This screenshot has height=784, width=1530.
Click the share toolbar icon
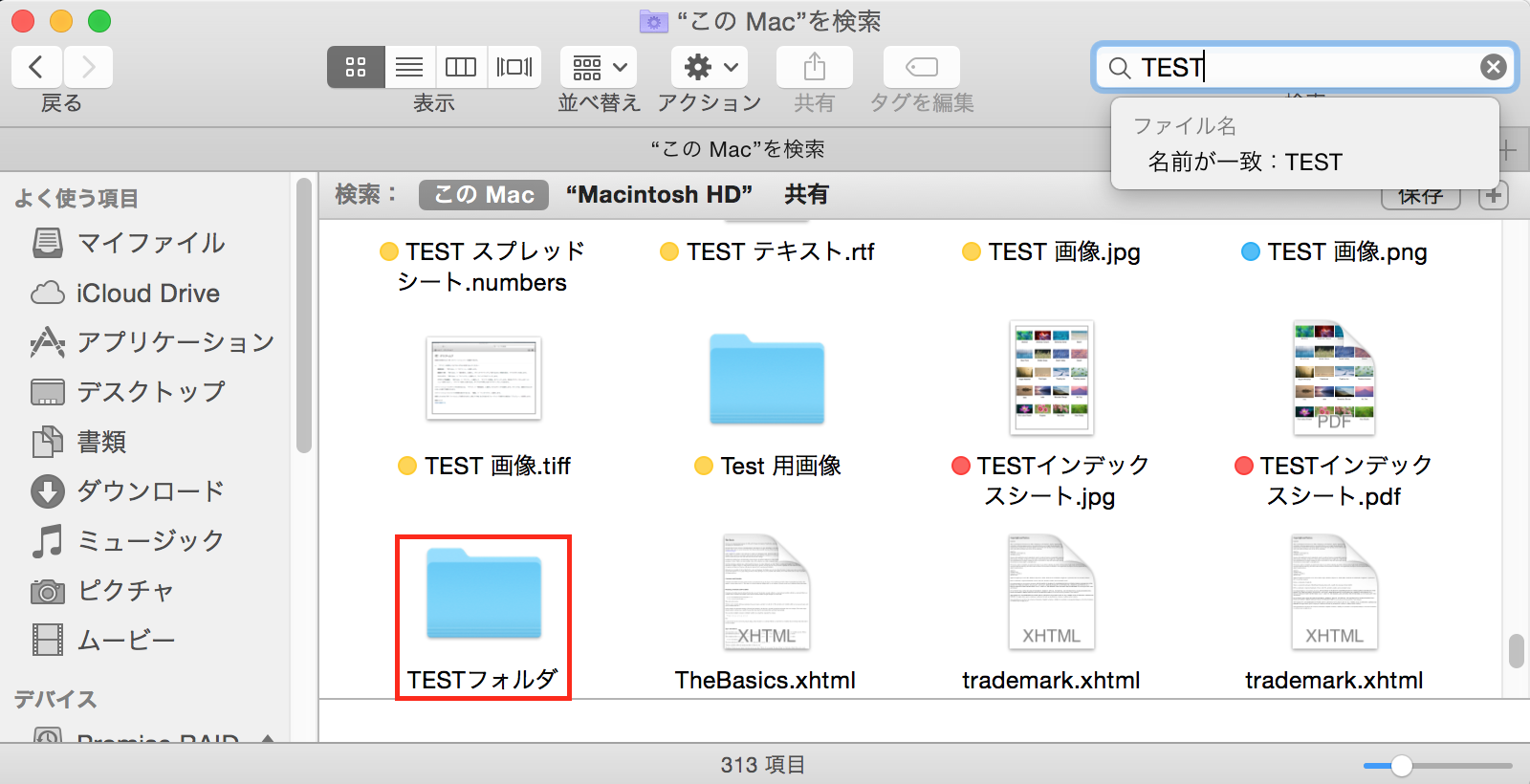(814, 67)
